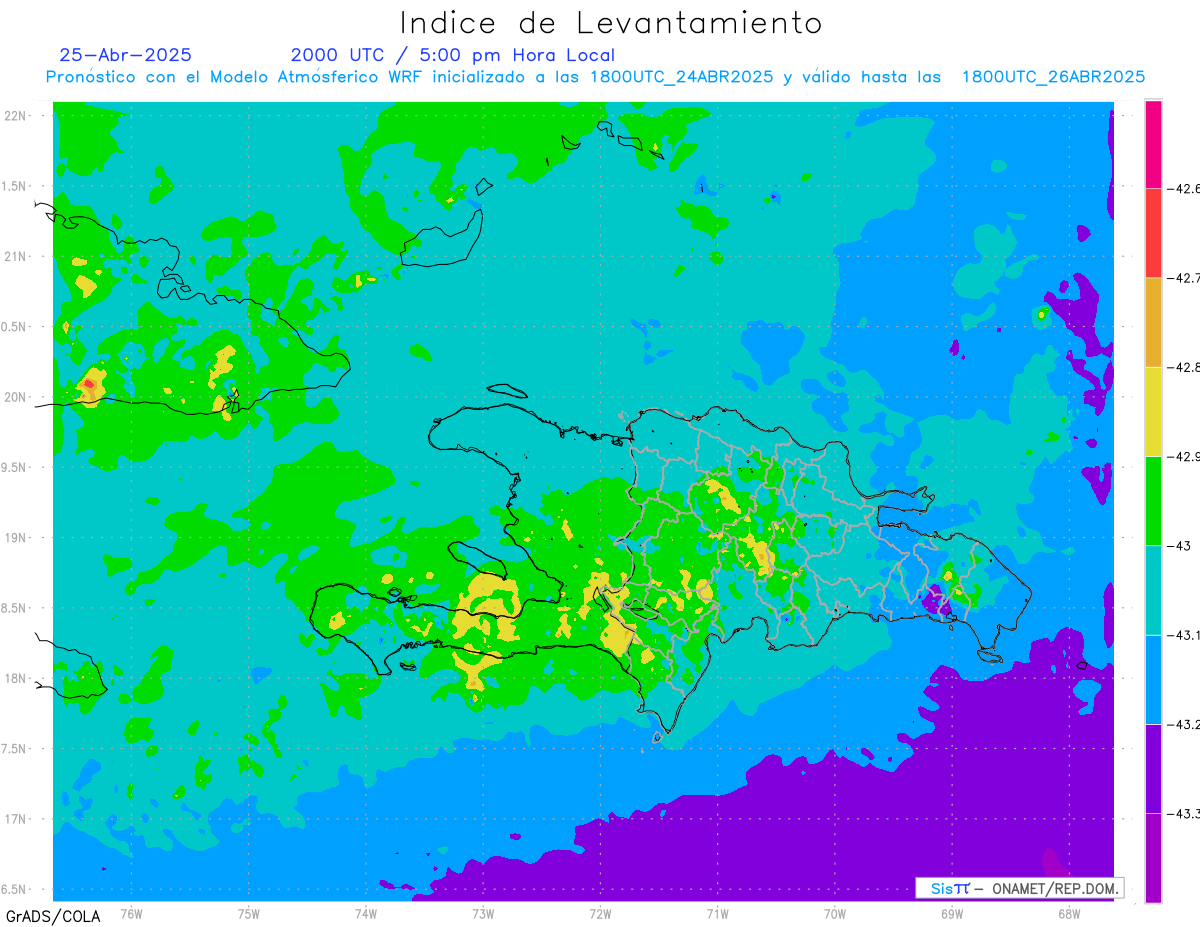Click the '6.5N' latitude label
Image resolution: width=1200 pixels, height=927 pixels.
pyautogui.click(x=15, y=889)
